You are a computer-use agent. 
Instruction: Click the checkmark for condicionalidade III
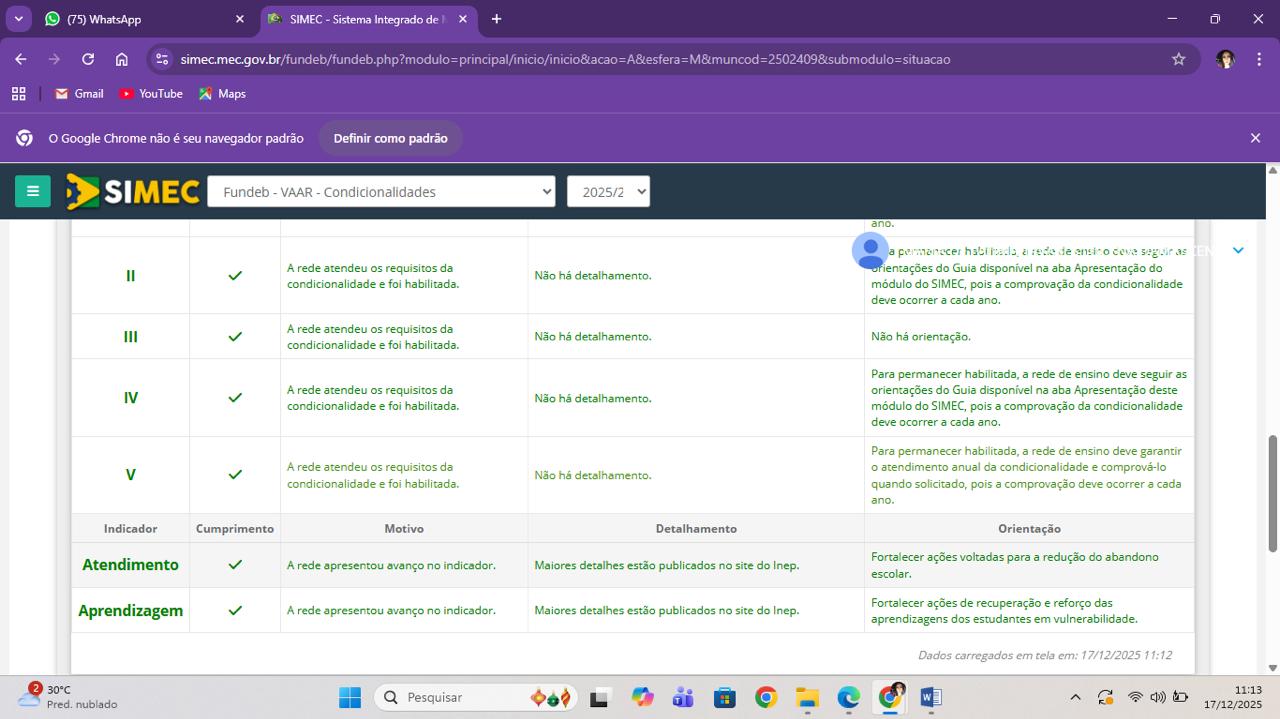pyautogui.click(x=235, y=336)
